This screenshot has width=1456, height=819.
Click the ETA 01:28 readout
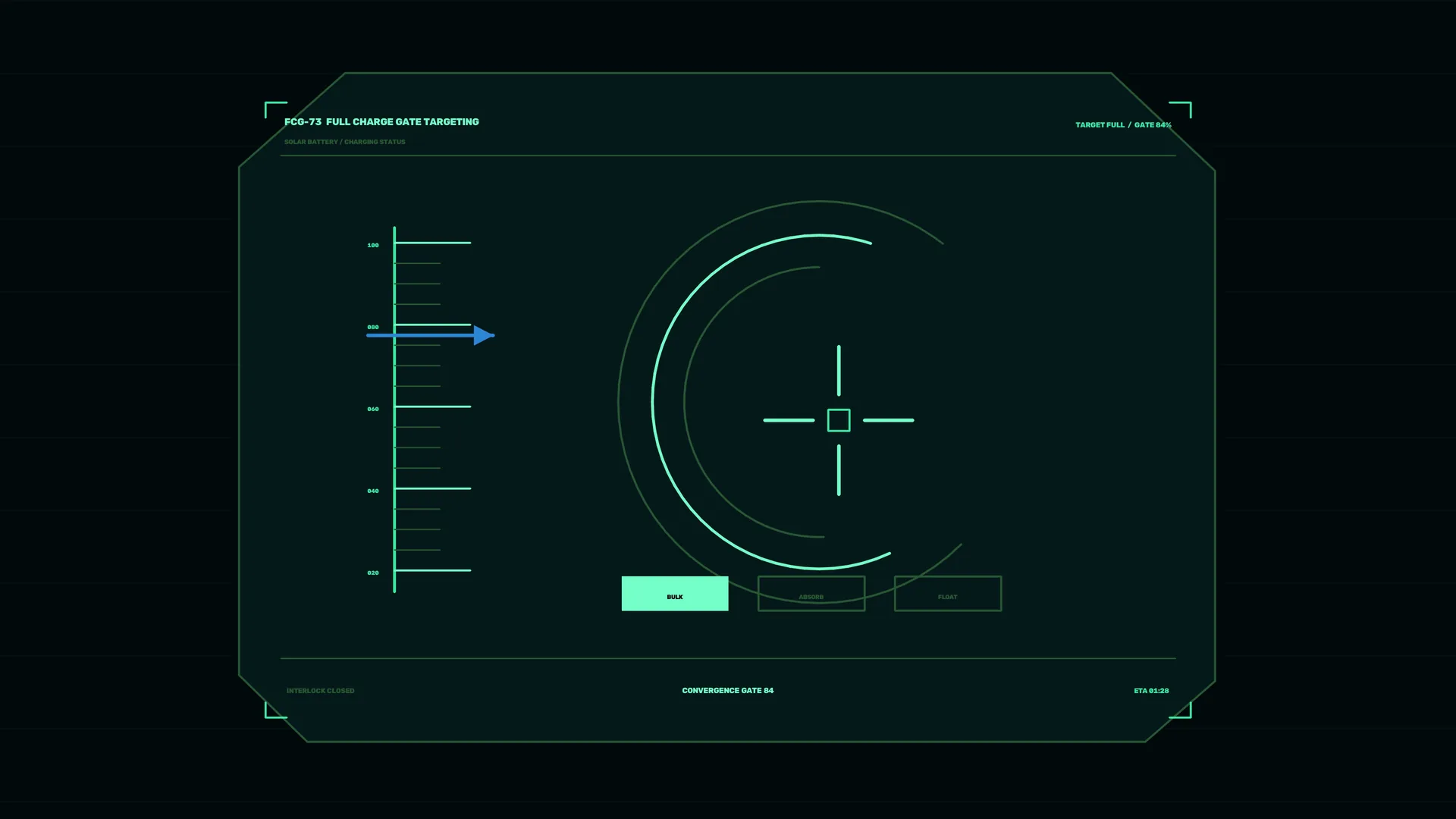coord(1151,691)
